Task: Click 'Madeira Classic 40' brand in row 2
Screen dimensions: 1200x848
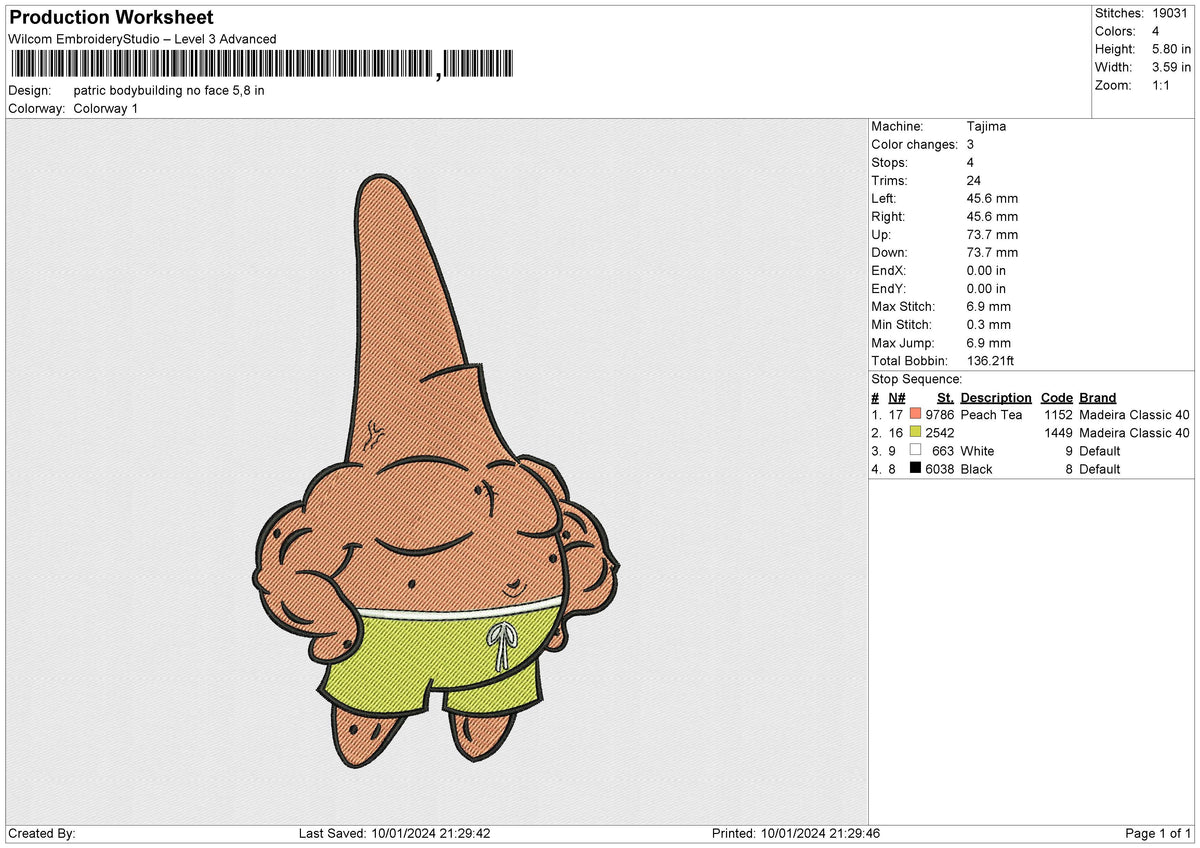Action: click(x=1135, y=432)
